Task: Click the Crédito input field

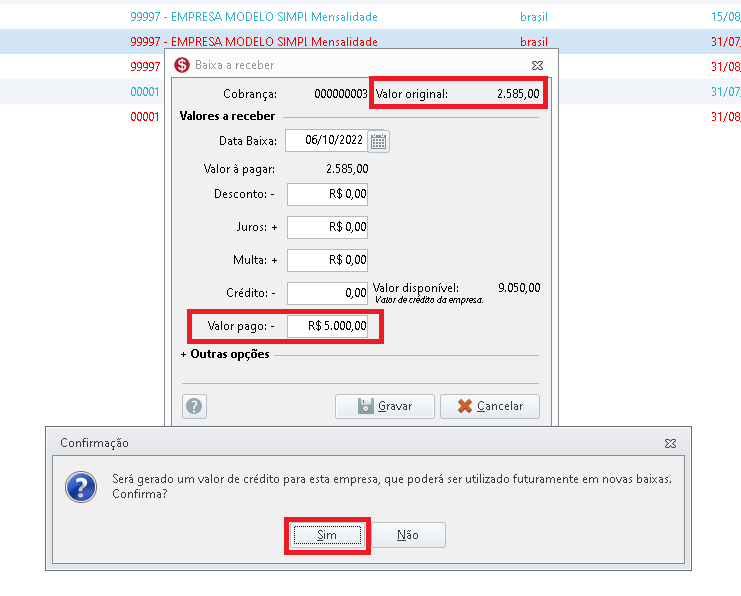Action: (327, 294)
